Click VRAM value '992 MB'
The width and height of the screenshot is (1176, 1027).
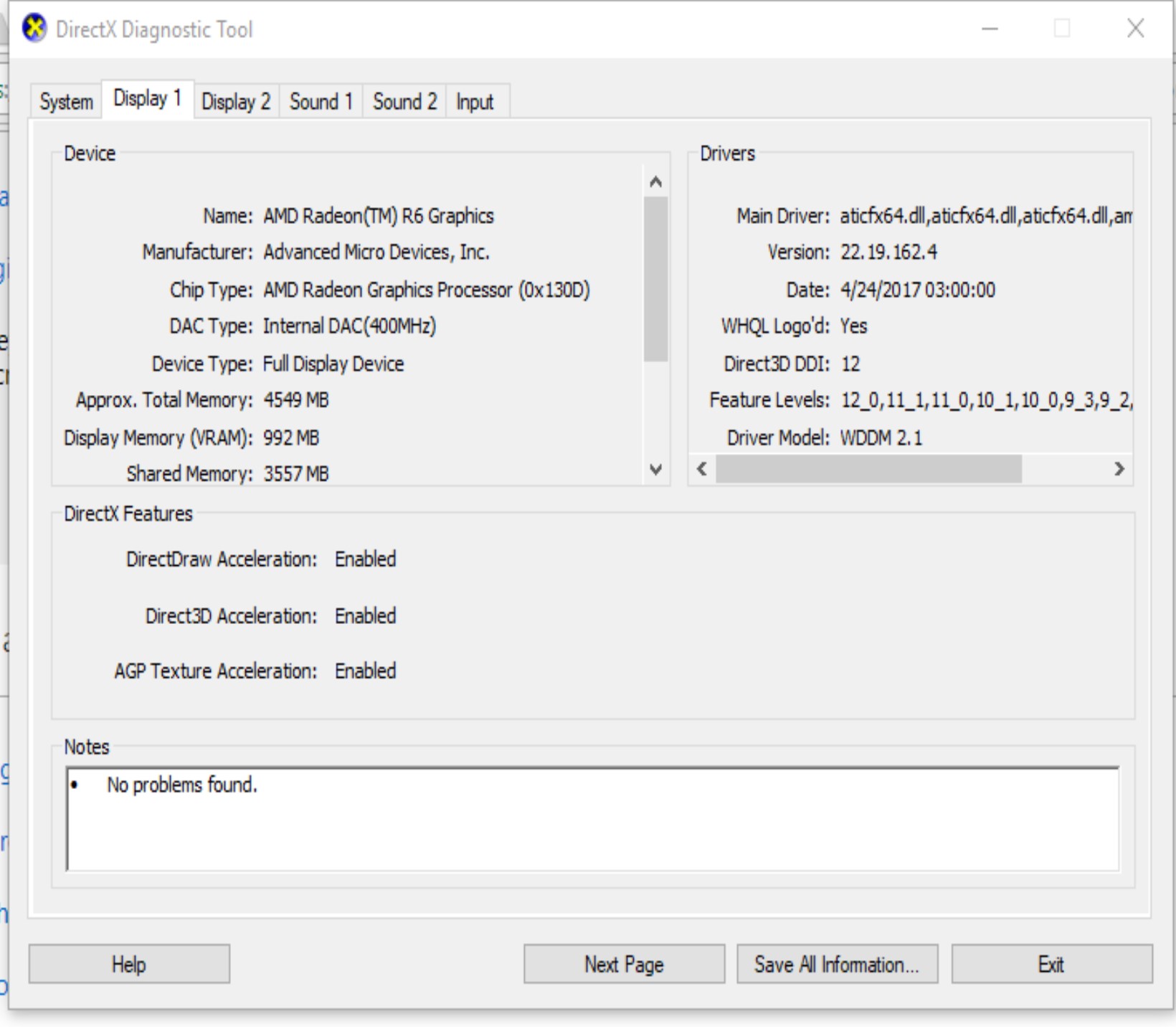pyautogui.click(x=291, y=437)
